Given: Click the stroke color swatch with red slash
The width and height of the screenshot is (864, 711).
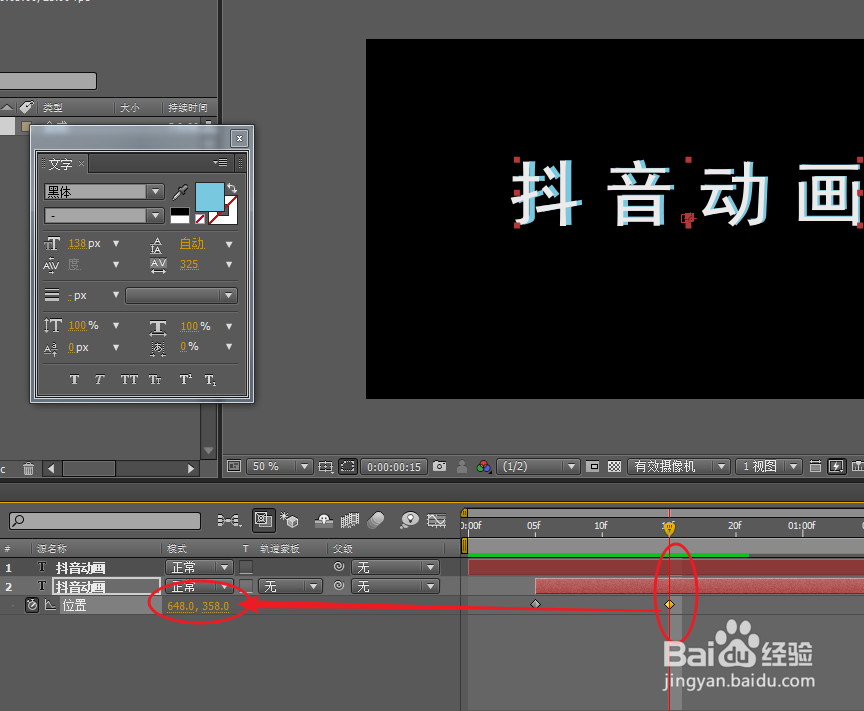Looking at the screenshot, I should pyautogui.click(x=231, y=217).
